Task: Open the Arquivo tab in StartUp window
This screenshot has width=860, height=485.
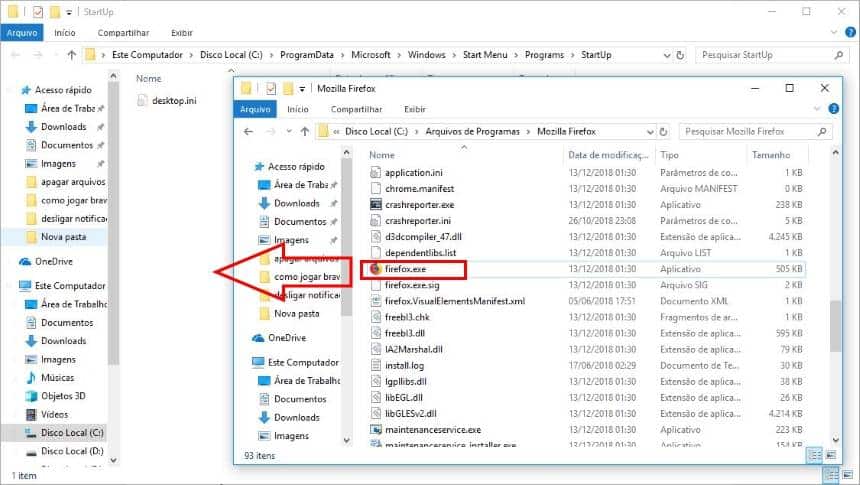Action: click(22, 33)
